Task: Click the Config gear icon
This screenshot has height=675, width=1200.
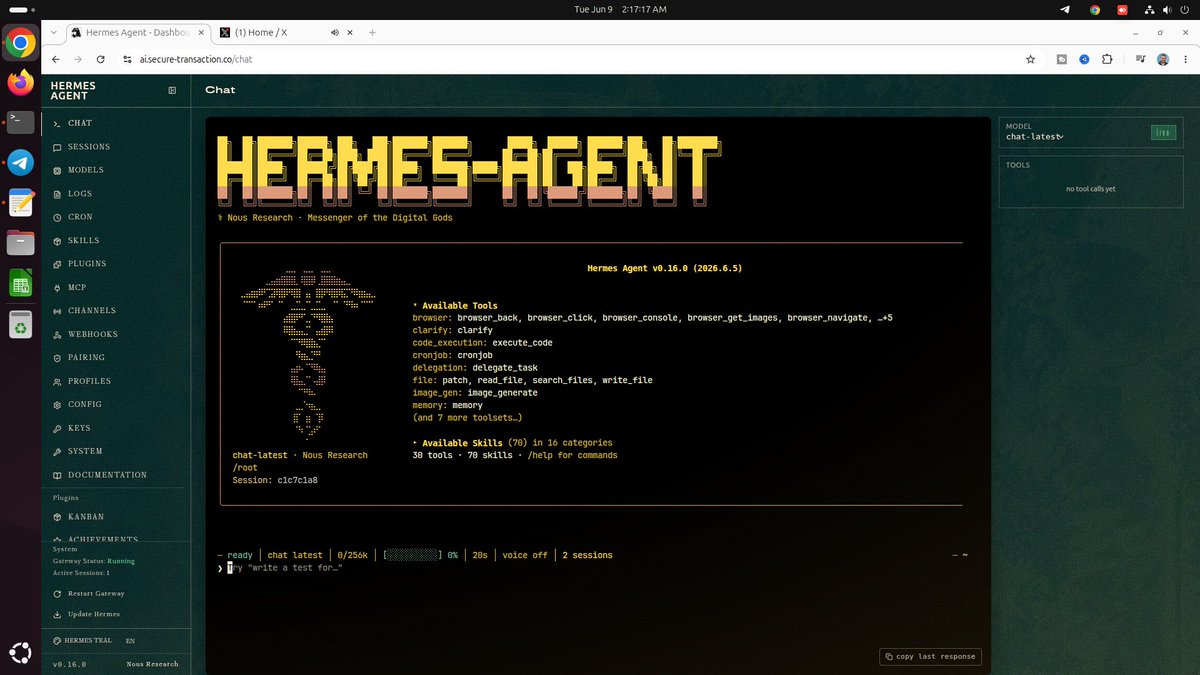Action: (57, 405)
